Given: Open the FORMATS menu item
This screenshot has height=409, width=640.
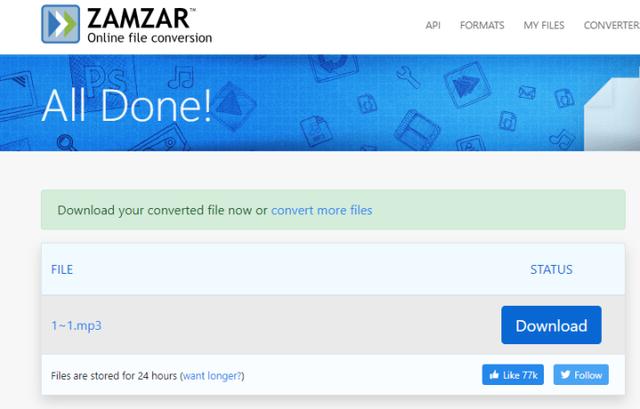Looking at the screenshot, I should 482,25.
